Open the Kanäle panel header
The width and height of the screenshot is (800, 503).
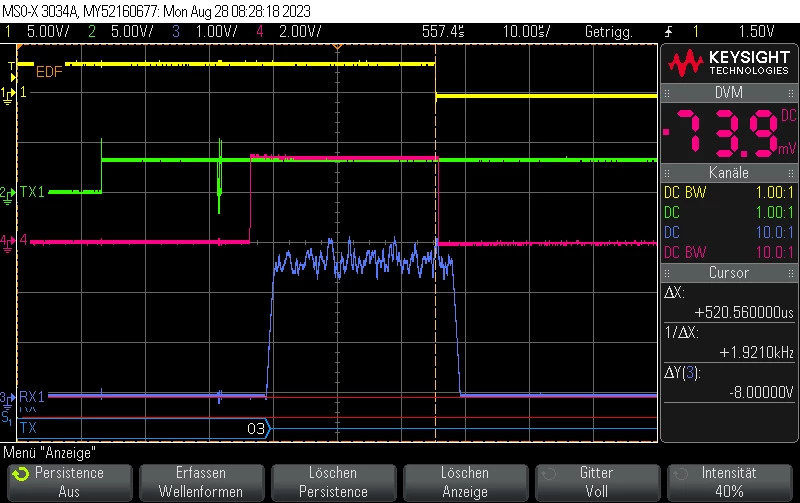729,173
